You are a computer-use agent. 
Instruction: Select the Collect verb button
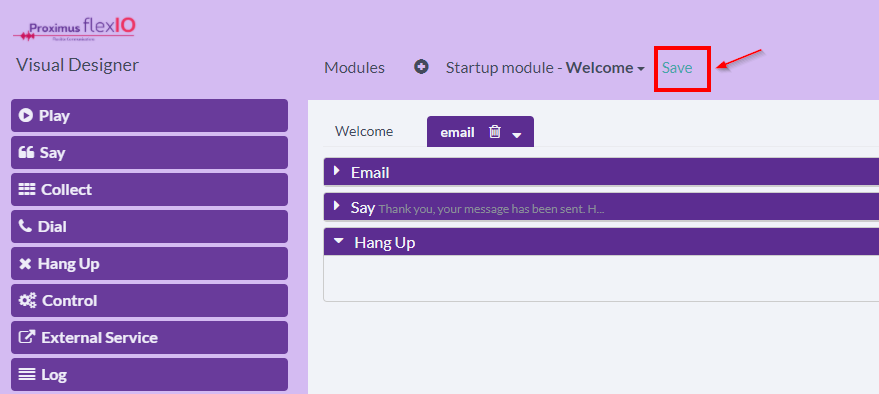tap(149, 189)
